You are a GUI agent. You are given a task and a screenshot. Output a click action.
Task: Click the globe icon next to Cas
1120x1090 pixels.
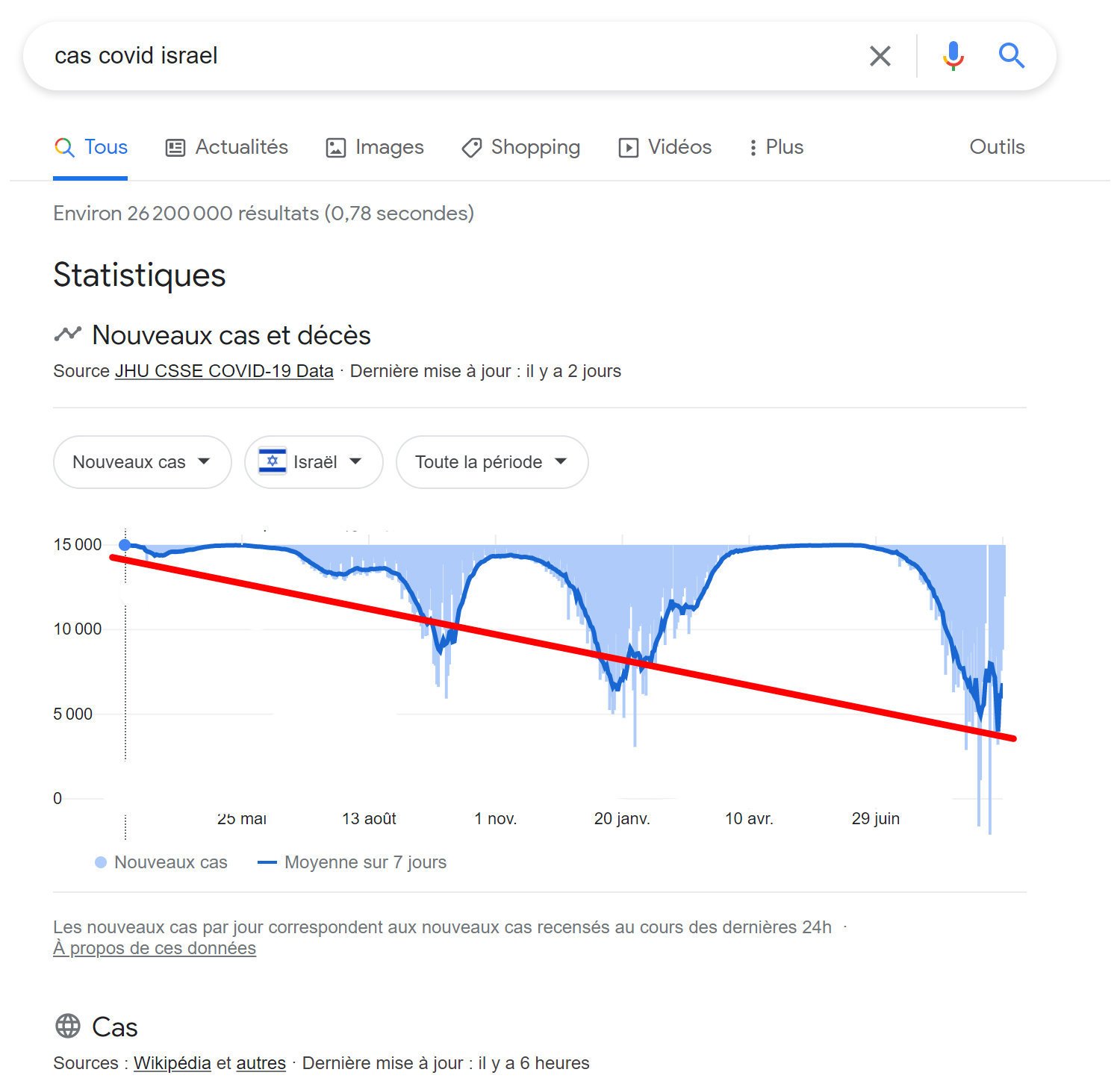pos(68,1027)
